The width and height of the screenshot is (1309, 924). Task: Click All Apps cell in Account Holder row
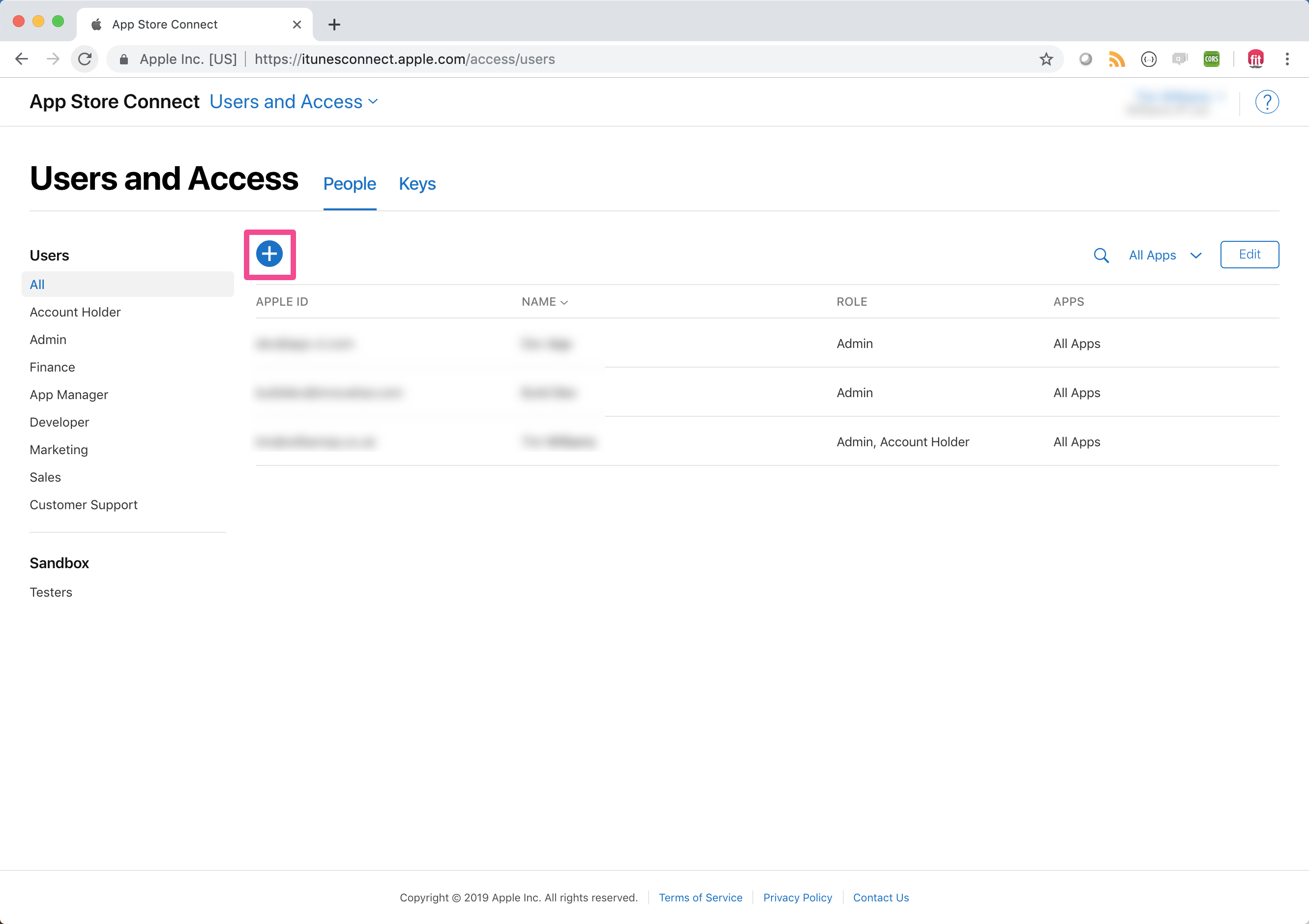tap(1076, 442)
